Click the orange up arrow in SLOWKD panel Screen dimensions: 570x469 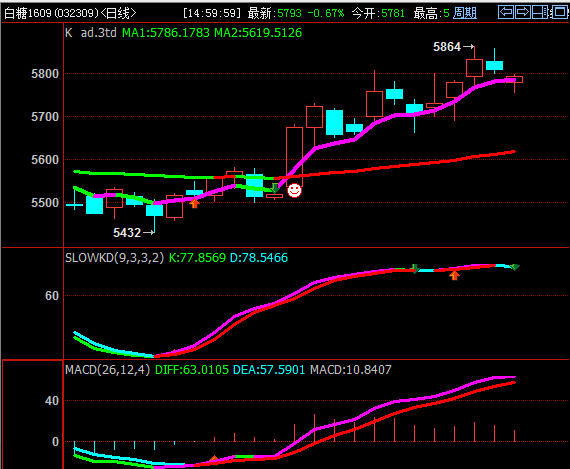(x=454, y=276)
